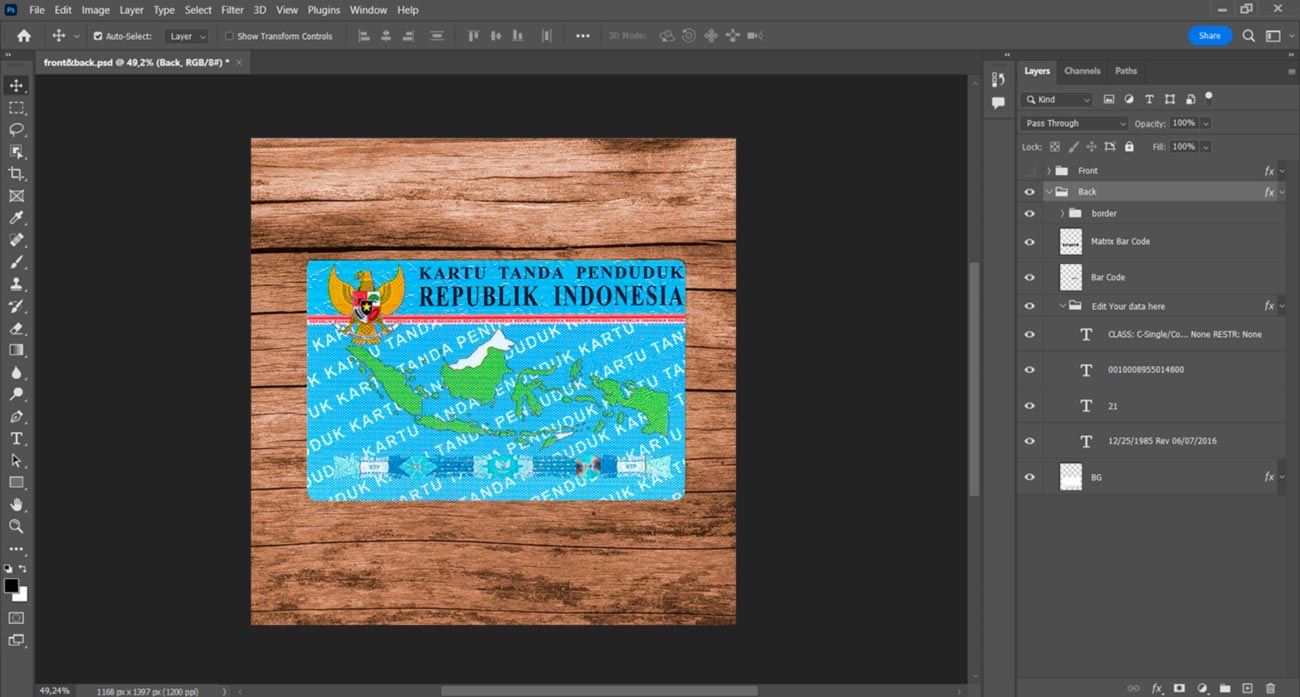Select the Lasso tool

point(16,130)
